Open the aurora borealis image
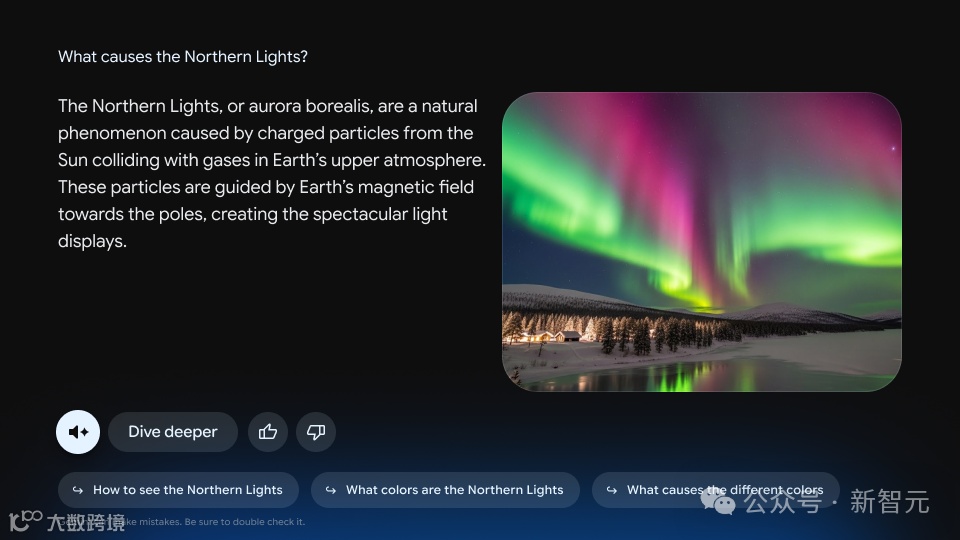Viewport: 960px width, 540px height. click(702, 242)
